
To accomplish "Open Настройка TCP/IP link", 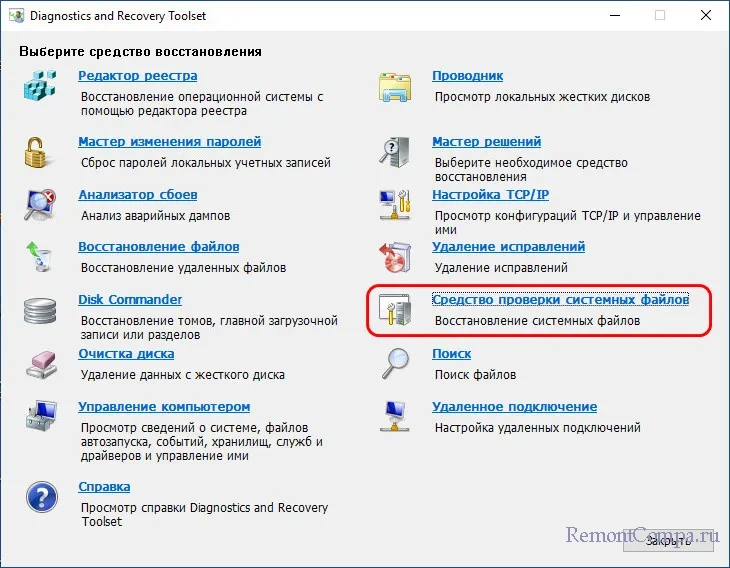I will coord(490,195).
